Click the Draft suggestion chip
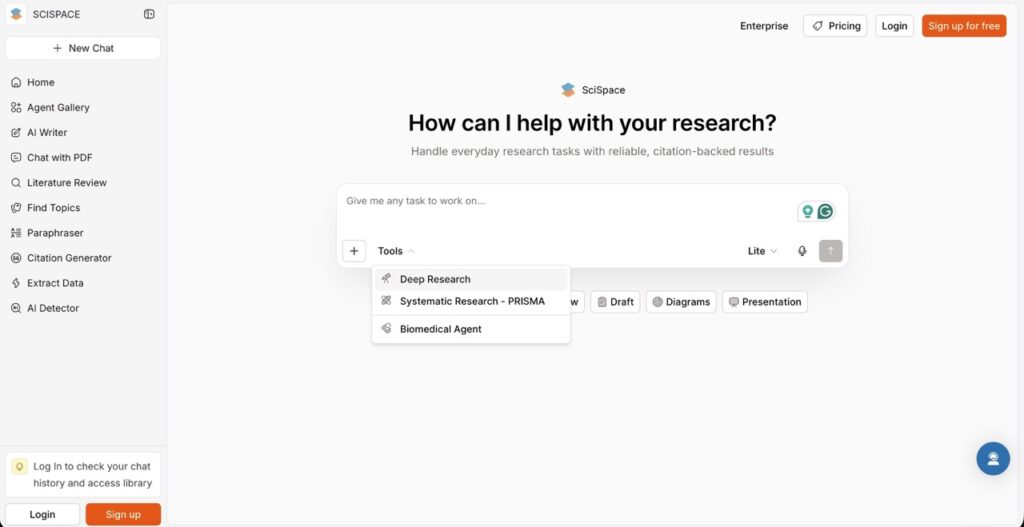The width and height of the screenshot is (1024, 527). (x=615, y=302)
